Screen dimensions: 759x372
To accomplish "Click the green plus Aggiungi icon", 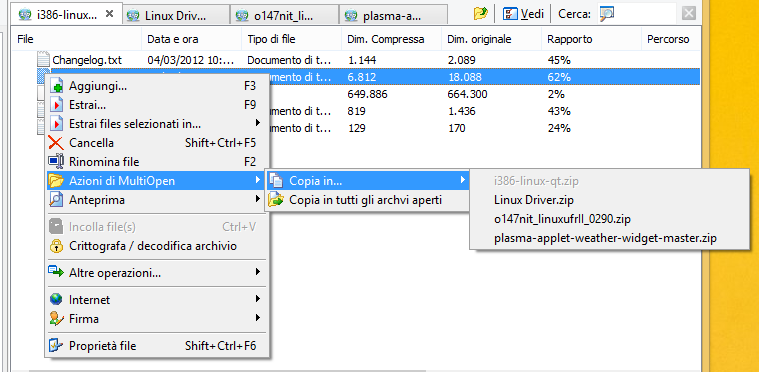I will [57, 87].
